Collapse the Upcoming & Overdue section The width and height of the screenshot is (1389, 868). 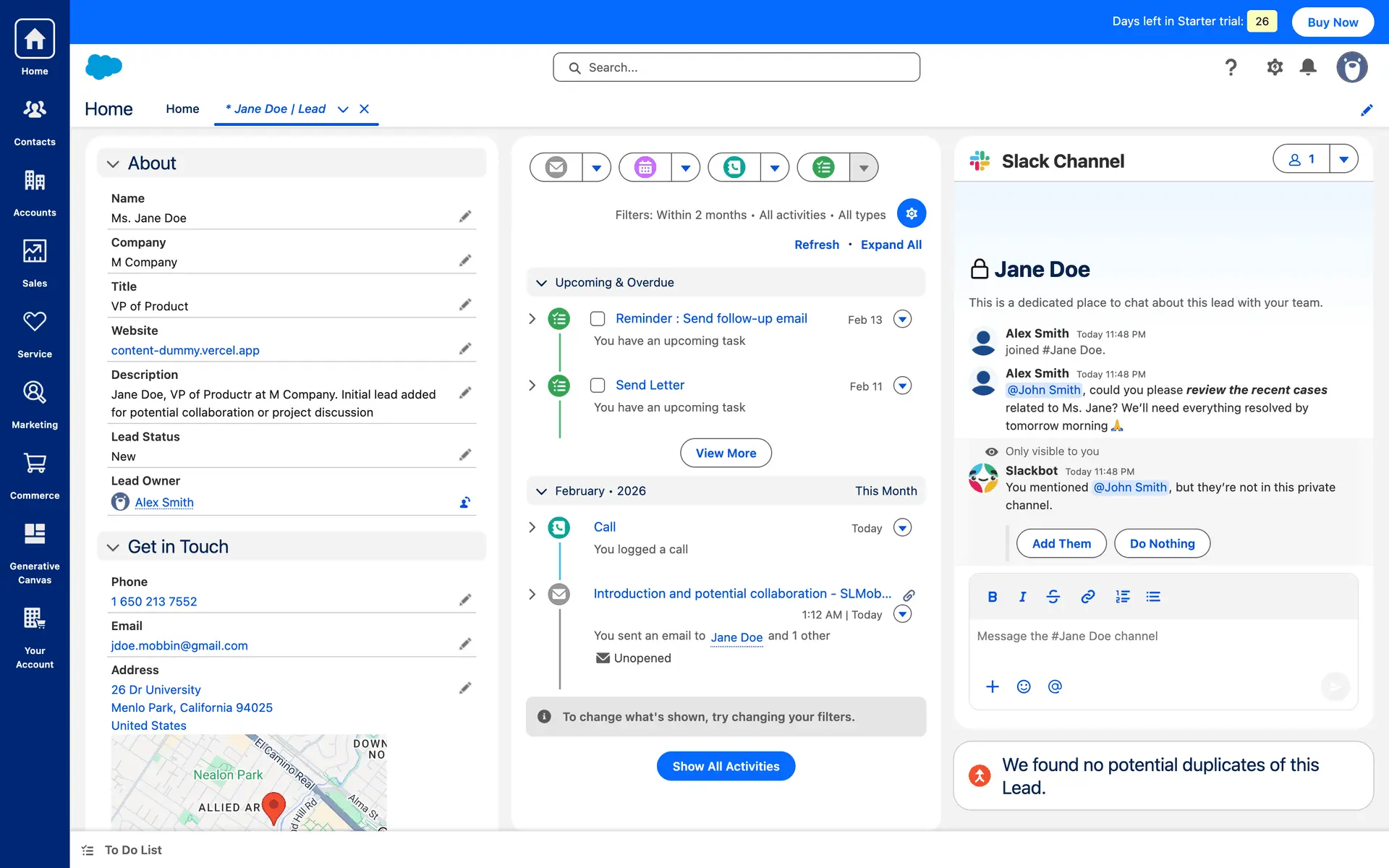(541, 283)
